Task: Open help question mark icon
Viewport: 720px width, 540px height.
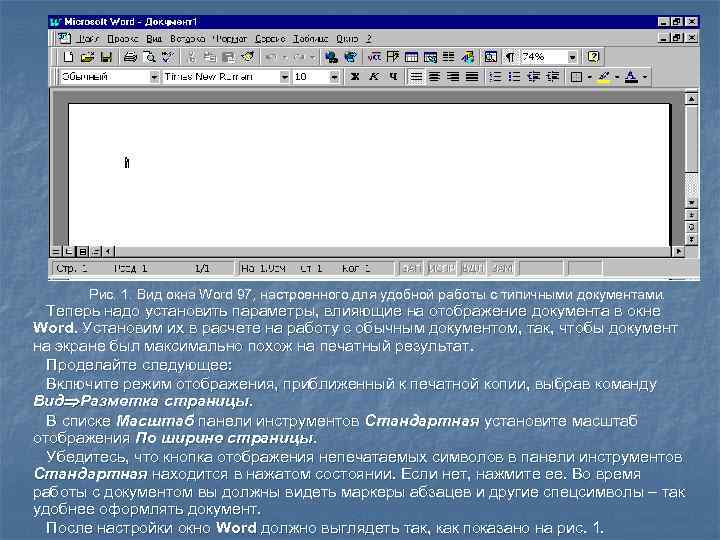Action: click(x=593, y=57)
